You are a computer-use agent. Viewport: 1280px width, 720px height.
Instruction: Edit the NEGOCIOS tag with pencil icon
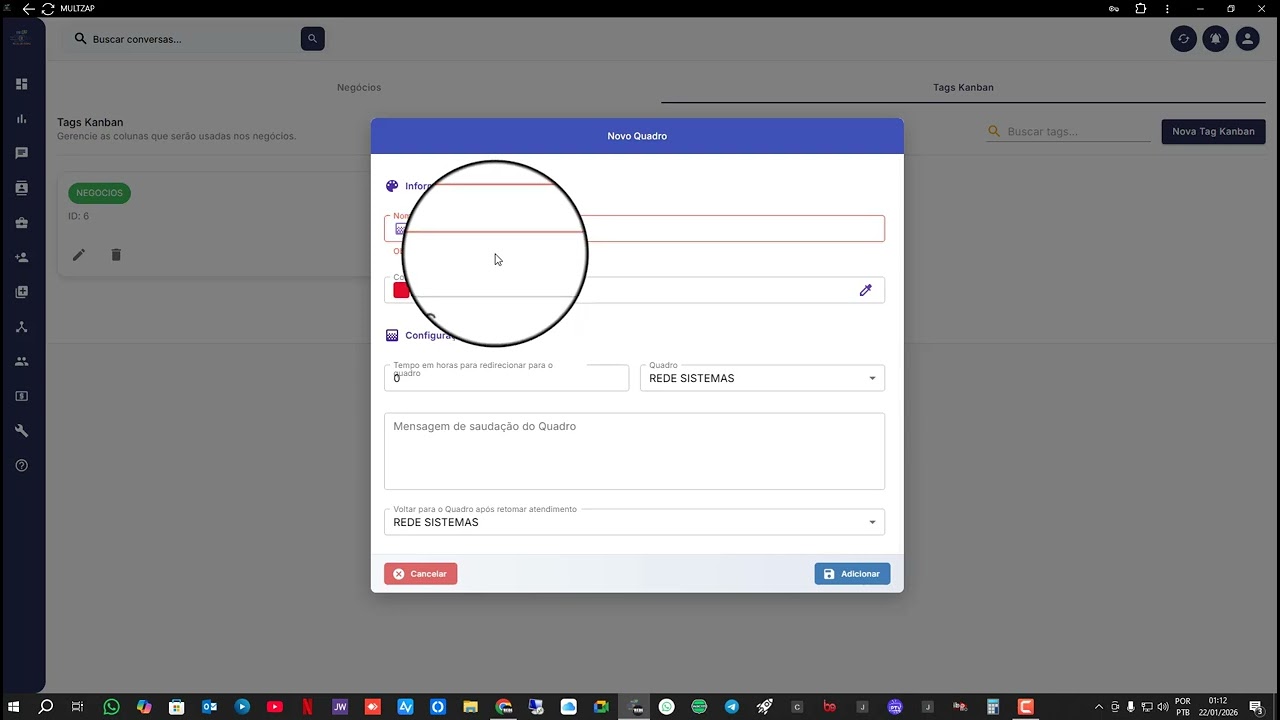coord(79,255)
